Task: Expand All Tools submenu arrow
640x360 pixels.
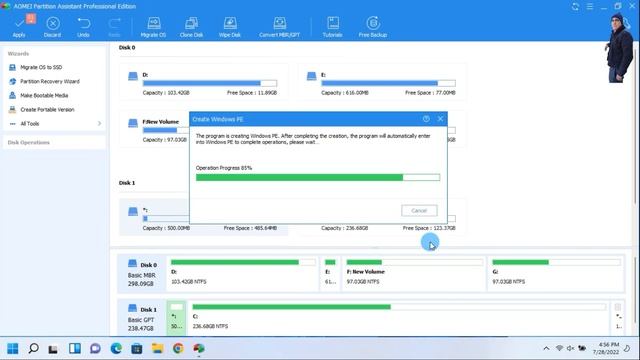Action: (99, 123)
